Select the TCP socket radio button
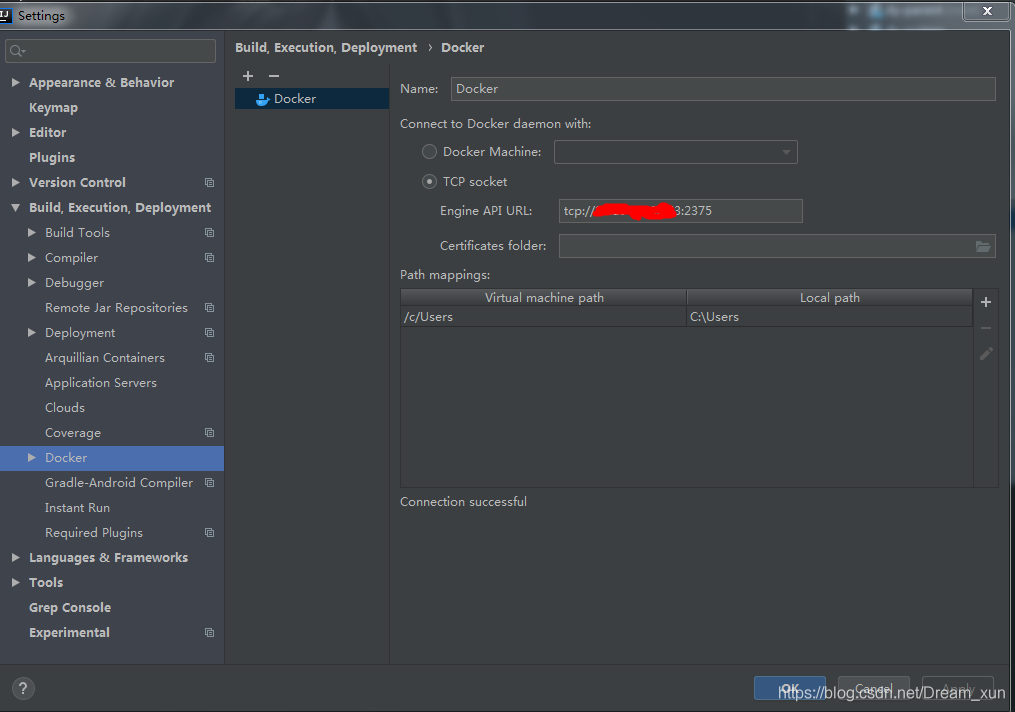This screenshot has height=712, width=1015. point(429,182)
